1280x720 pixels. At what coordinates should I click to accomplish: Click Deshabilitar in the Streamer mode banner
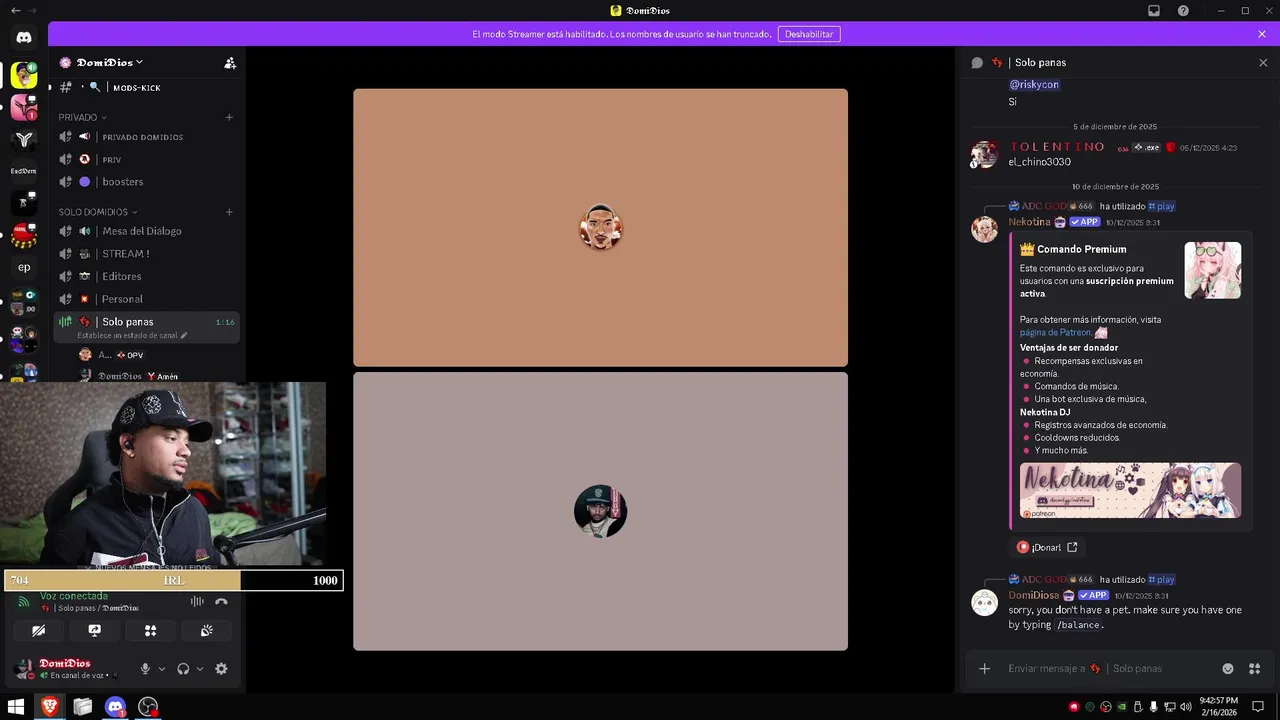809,34
